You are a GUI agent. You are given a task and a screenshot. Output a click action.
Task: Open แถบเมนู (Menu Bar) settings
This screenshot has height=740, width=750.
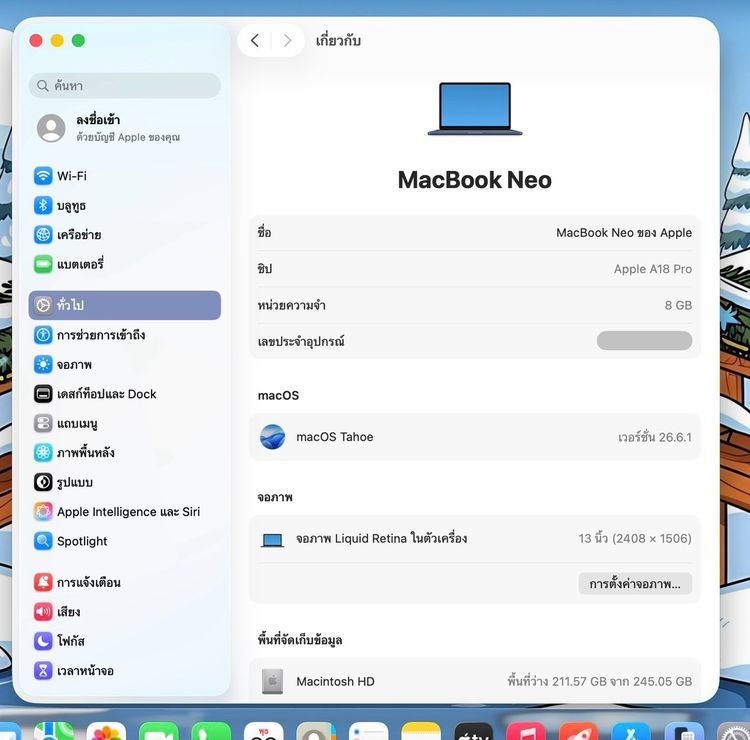[124, 423]
